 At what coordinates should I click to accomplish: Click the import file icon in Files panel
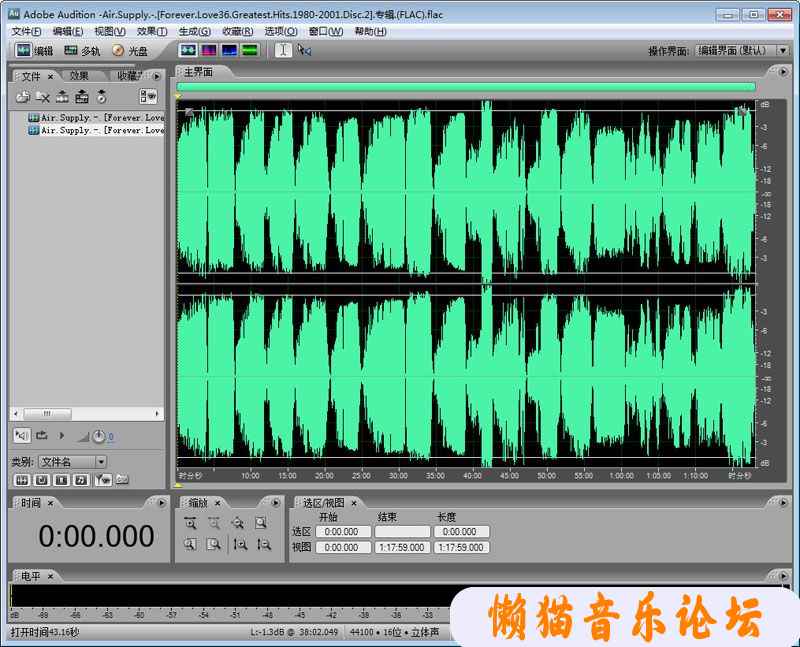(x=22, y=96)
